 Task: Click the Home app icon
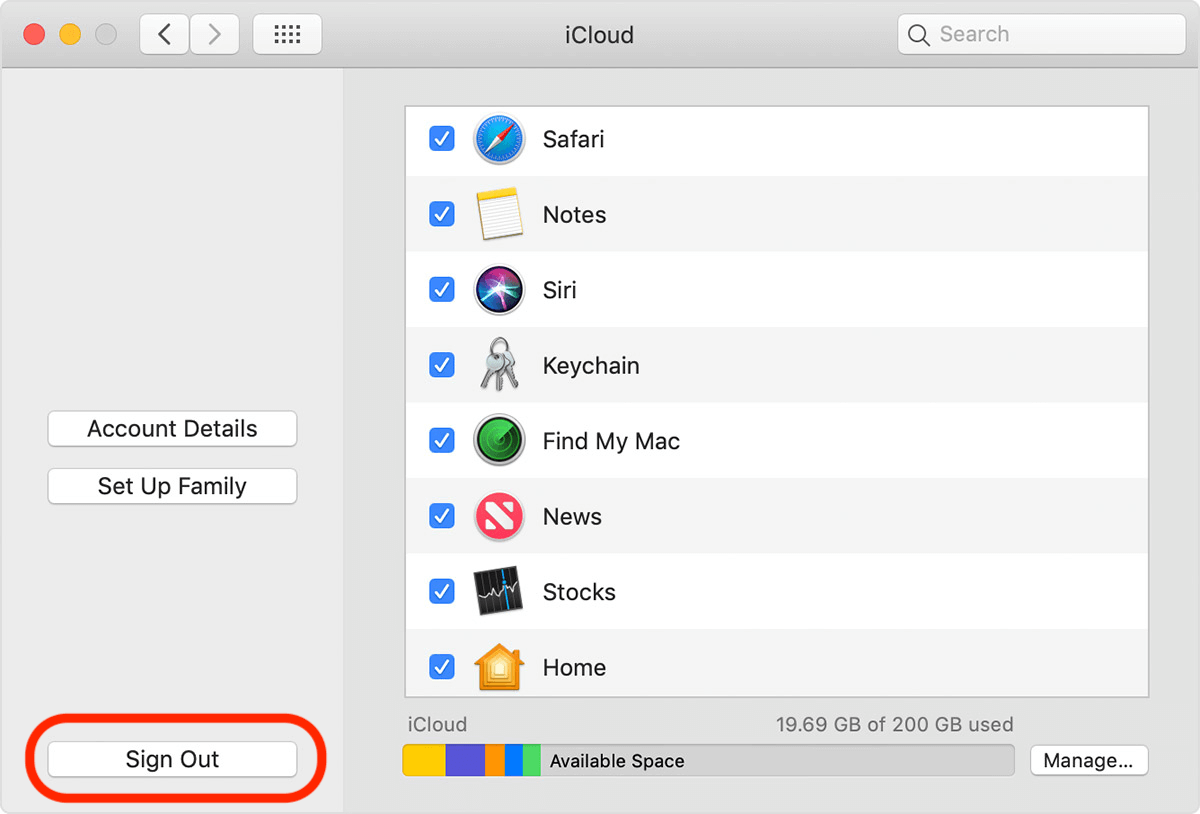pyautogui.click(x=499, y=667)
